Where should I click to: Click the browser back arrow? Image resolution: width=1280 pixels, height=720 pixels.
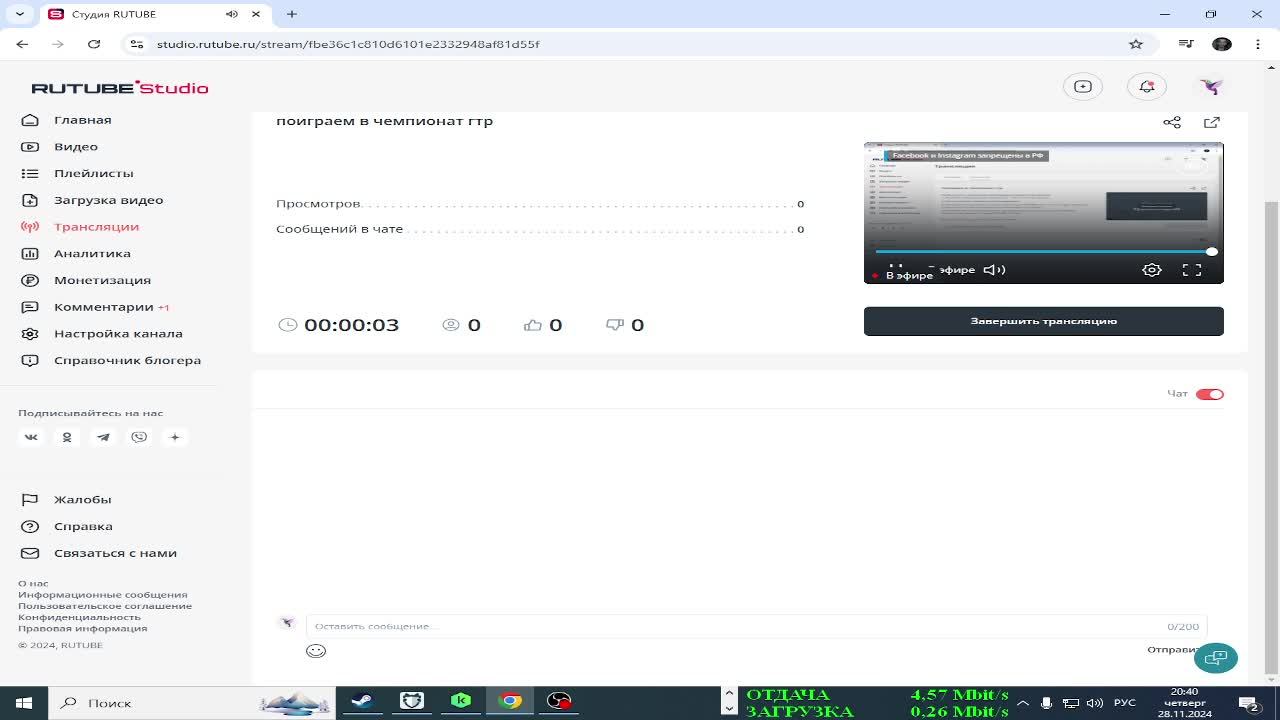click(x=22, y=44)
